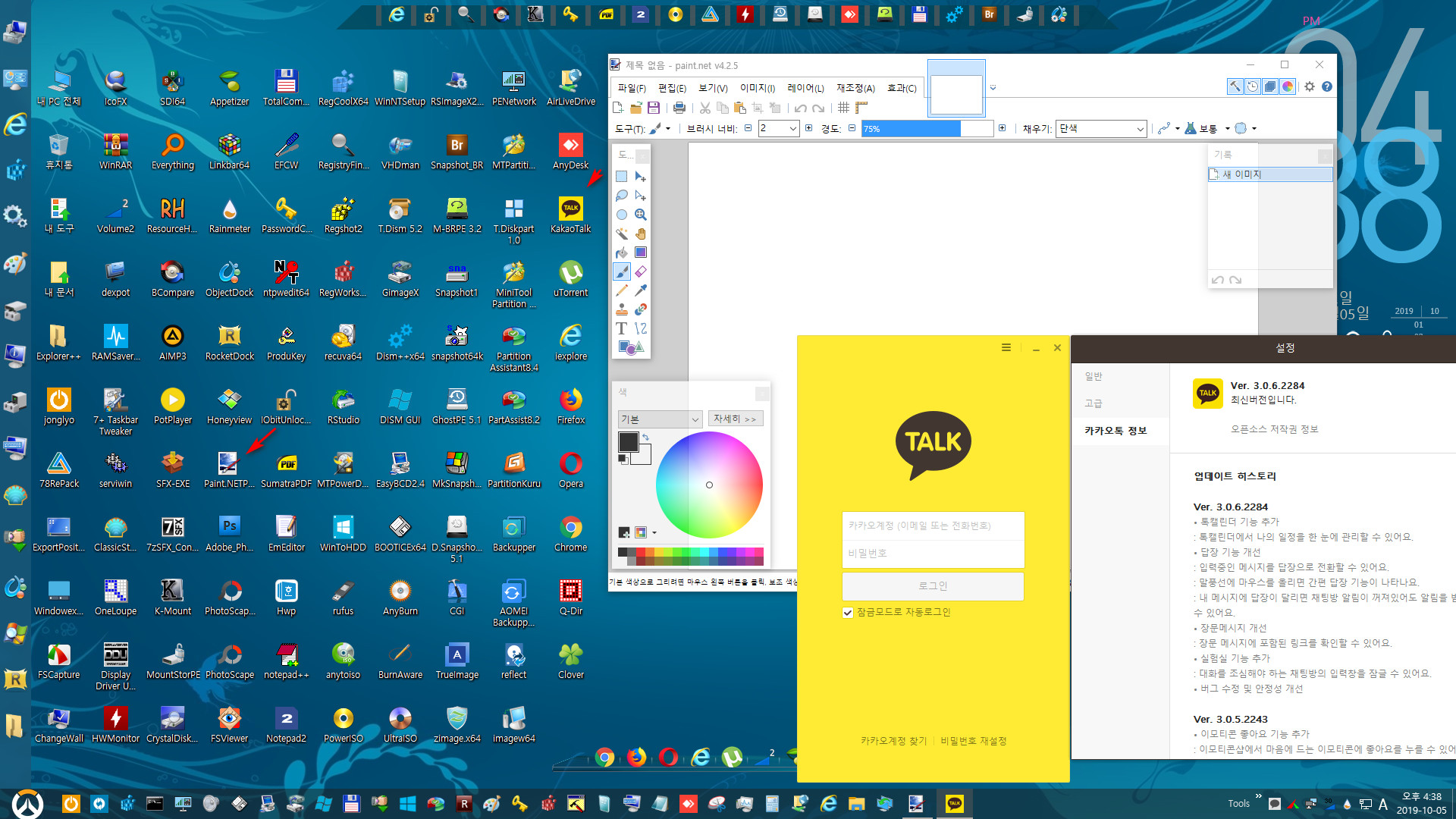The image size is (1456, 819).
Task: Click the Print icon in paint.net toolbar
Action: [679, 108]
